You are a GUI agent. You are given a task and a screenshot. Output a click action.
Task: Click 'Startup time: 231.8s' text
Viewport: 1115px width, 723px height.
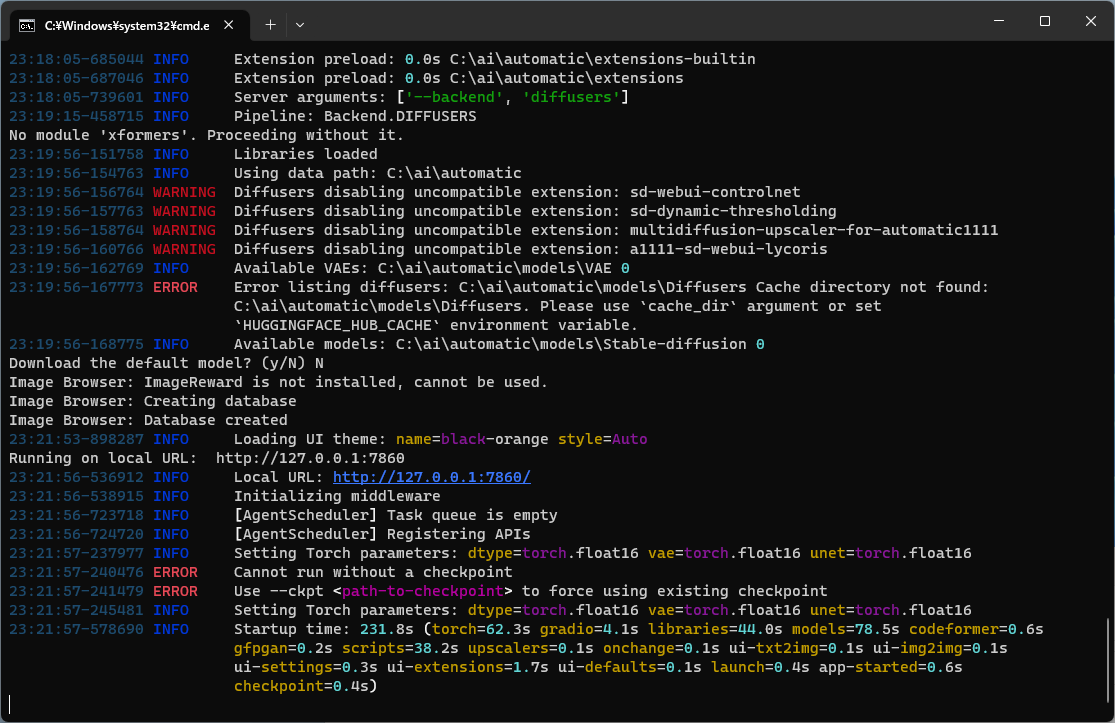click(324, 629)
